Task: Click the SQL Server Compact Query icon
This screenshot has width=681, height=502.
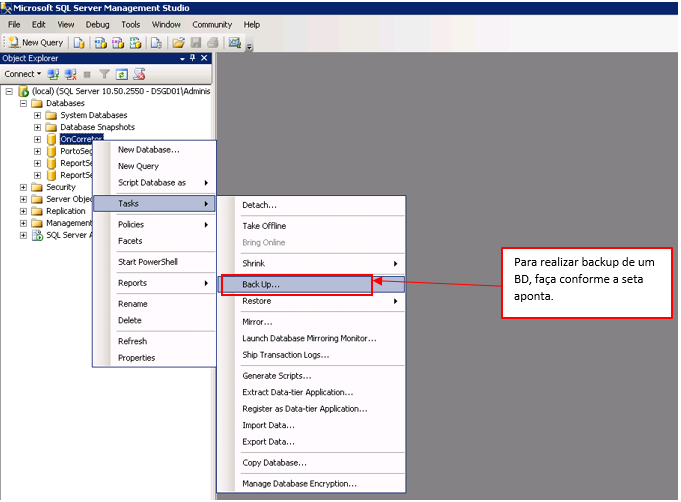Action: tap(156, 43)
